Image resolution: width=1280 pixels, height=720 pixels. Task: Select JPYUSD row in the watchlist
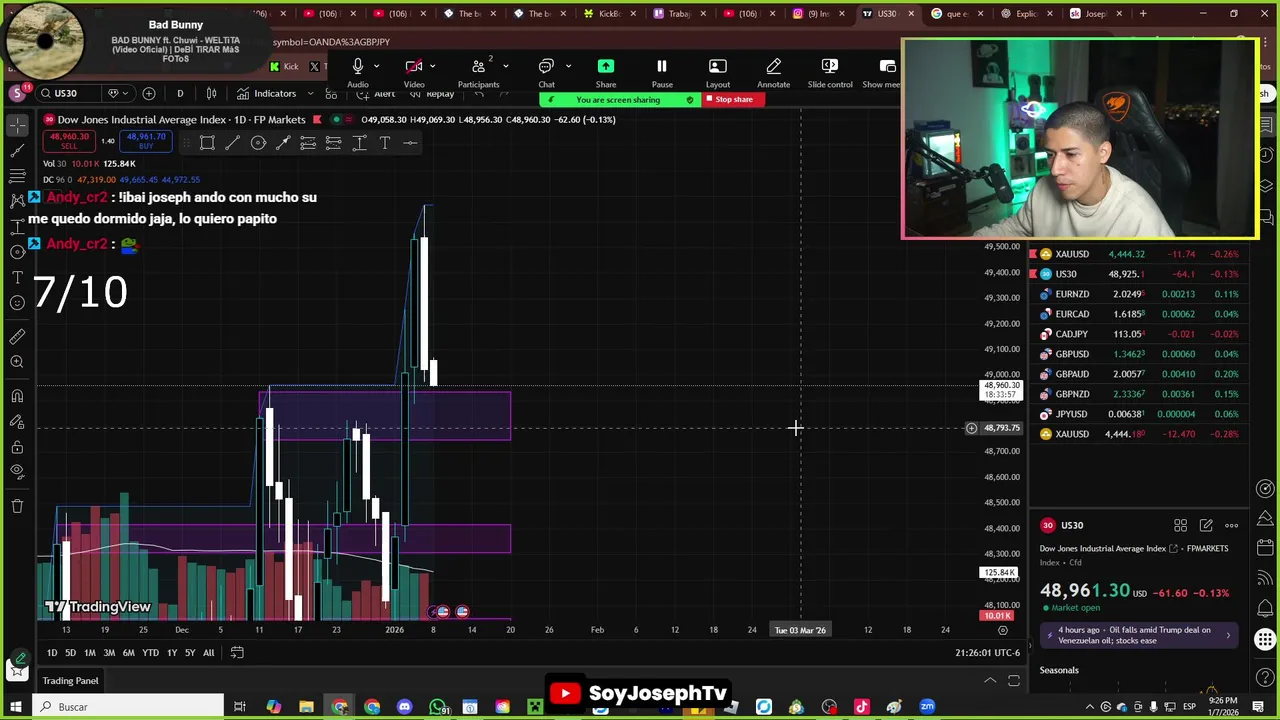(1139, 414)
